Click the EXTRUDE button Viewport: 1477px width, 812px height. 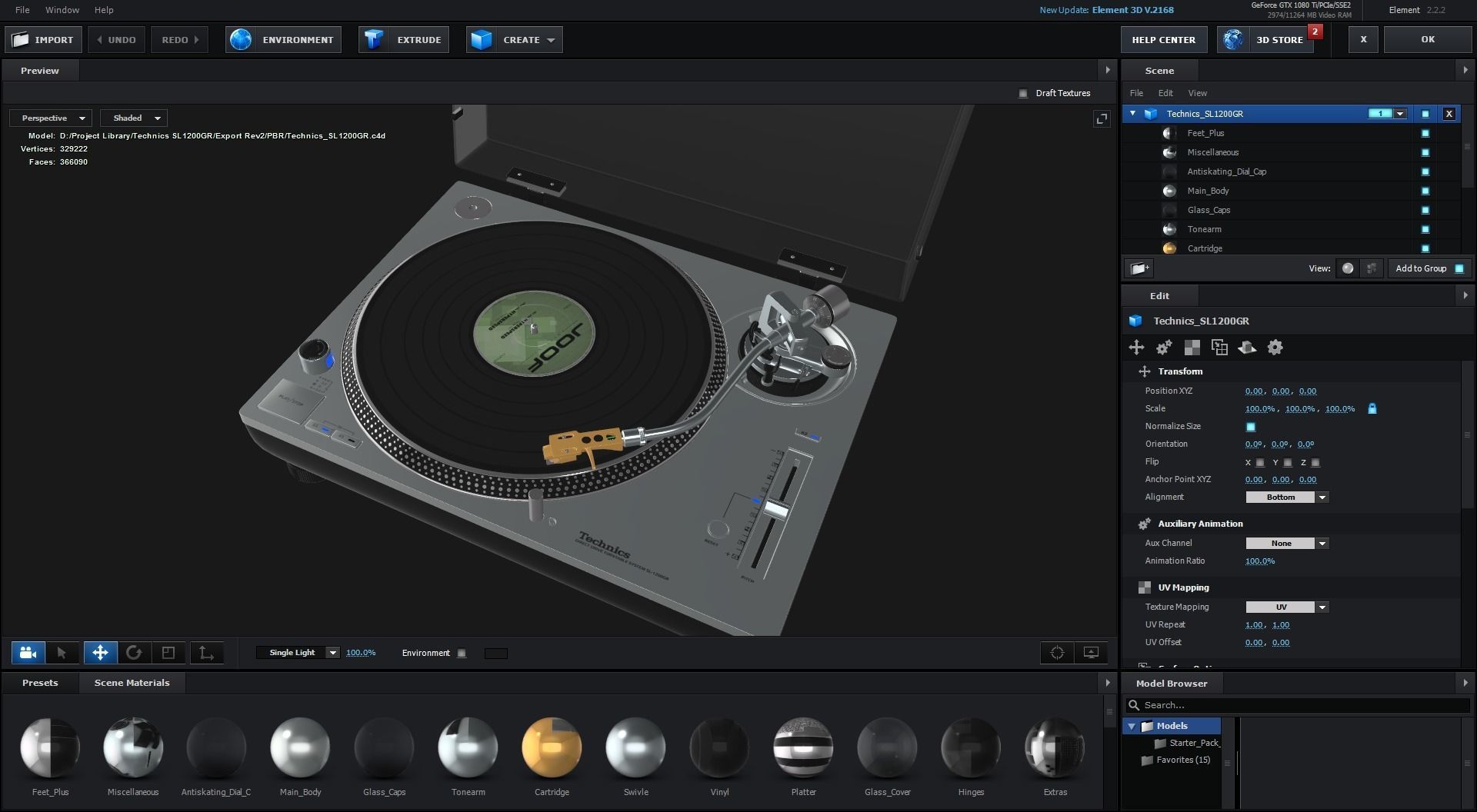pos(405,40)
